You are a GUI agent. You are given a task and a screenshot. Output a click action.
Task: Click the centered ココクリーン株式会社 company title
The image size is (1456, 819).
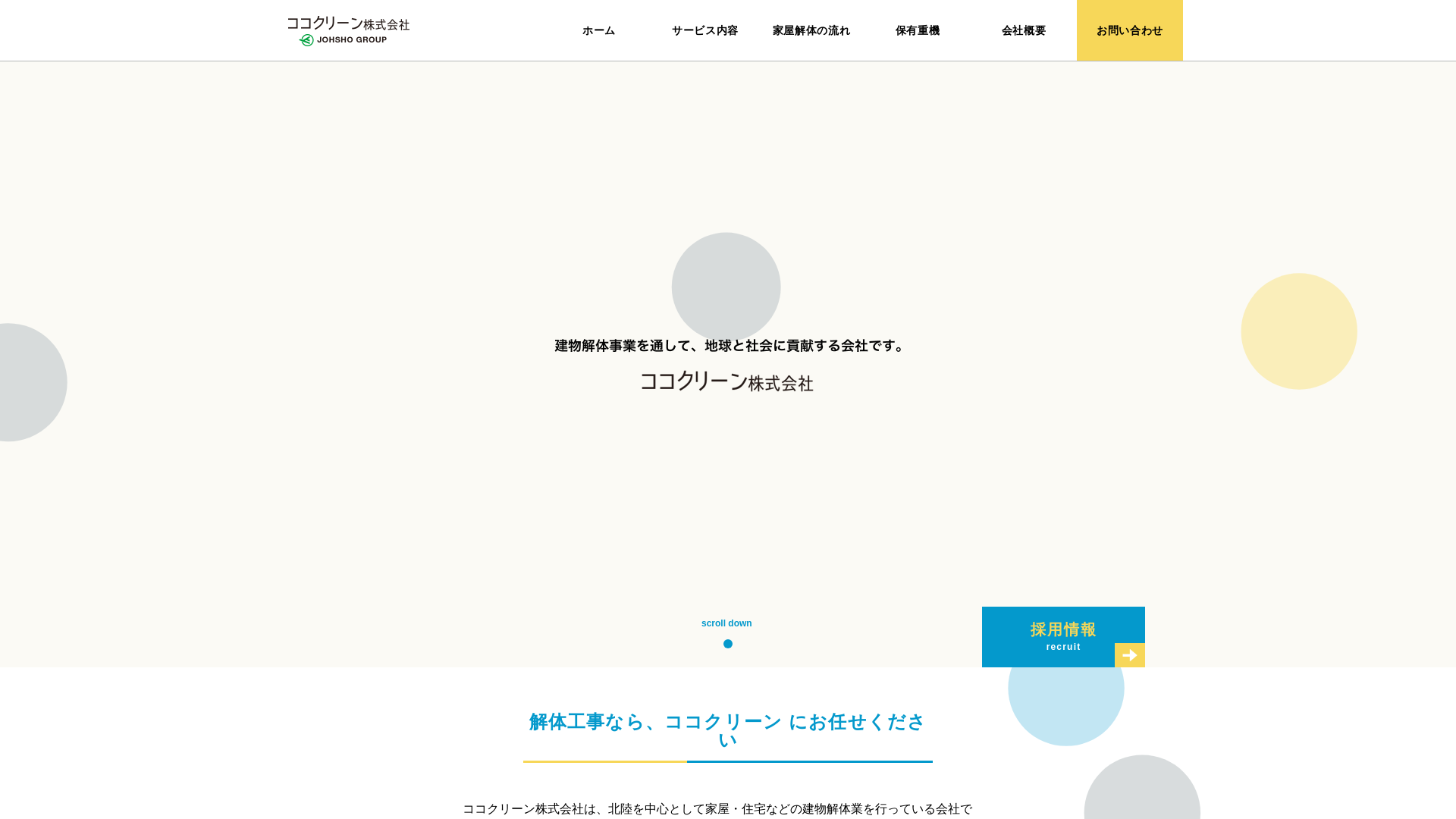click(727, 384)
